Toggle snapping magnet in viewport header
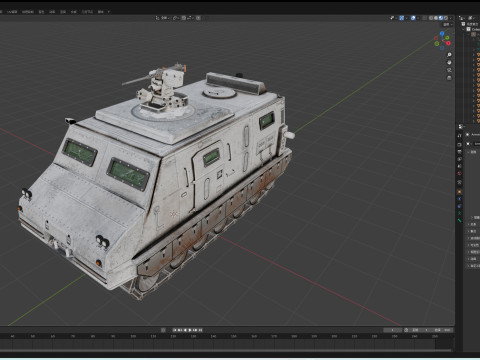The width and height of the screenshot is (480, 360). 184,18
